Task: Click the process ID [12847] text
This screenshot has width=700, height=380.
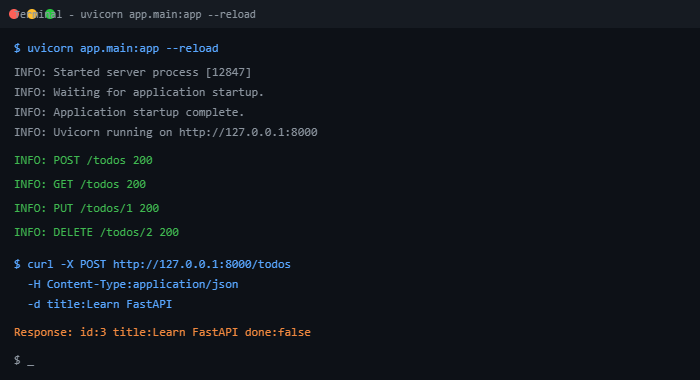Action: click(229, 72)
